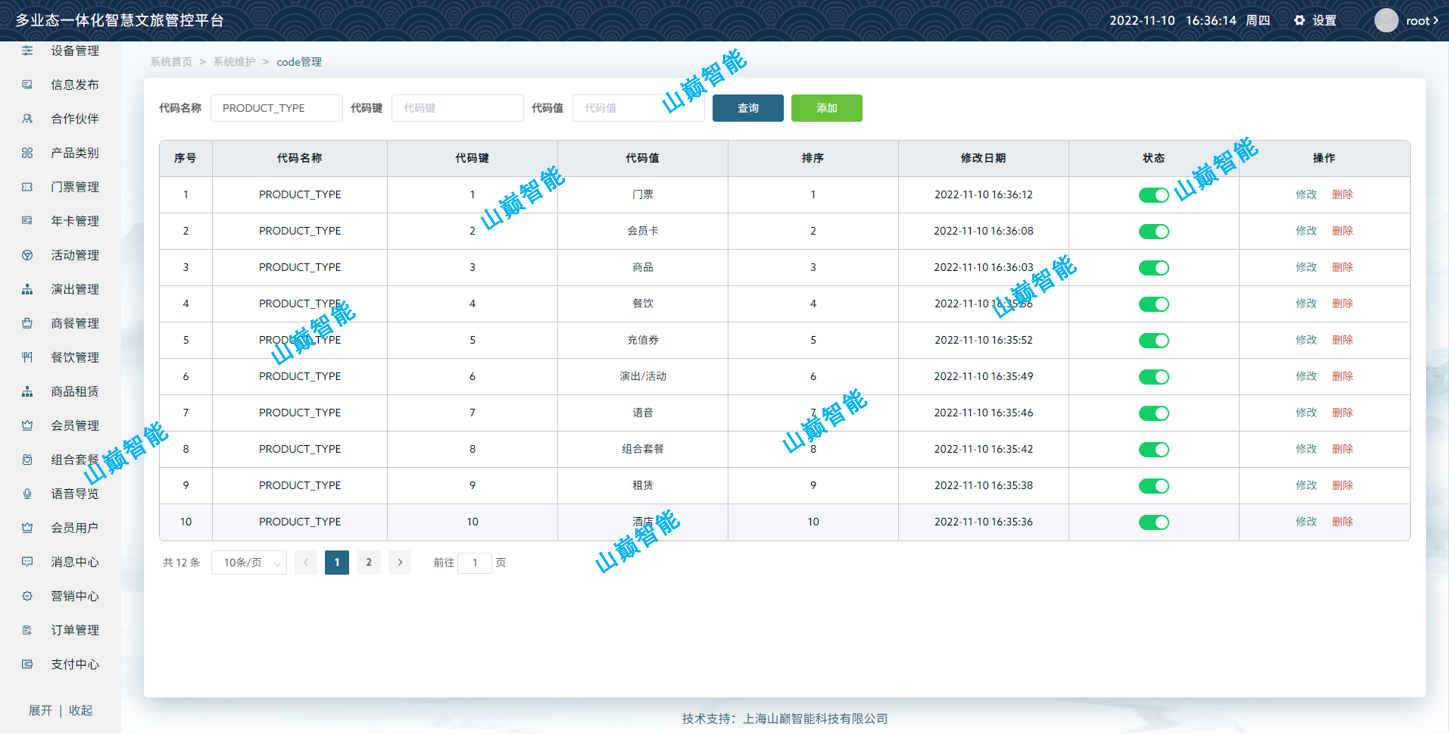Click 删除 link for 会员卡 row

click(1342, 231)
